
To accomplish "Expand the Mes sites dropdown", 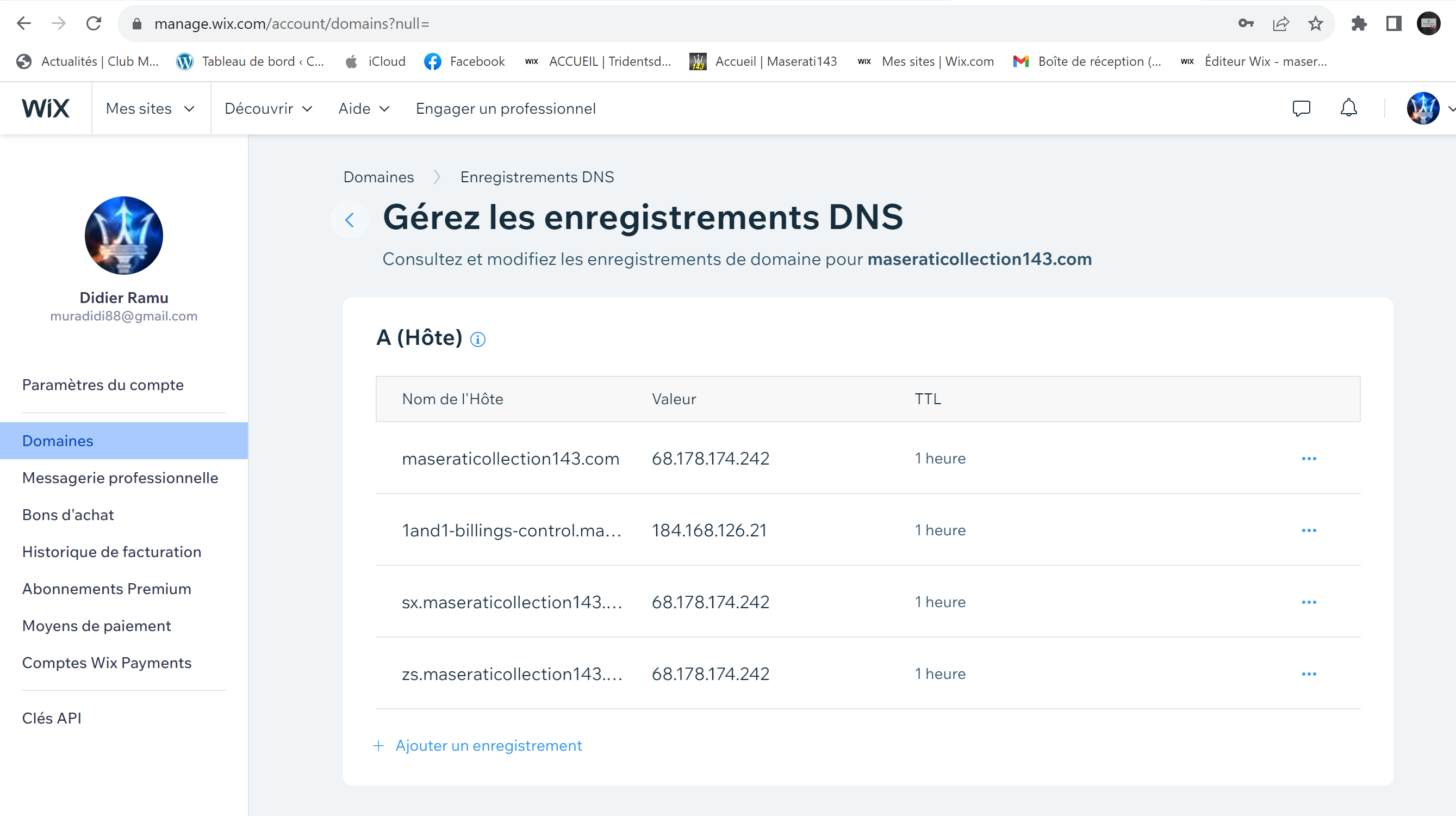I will coord(151,109).
